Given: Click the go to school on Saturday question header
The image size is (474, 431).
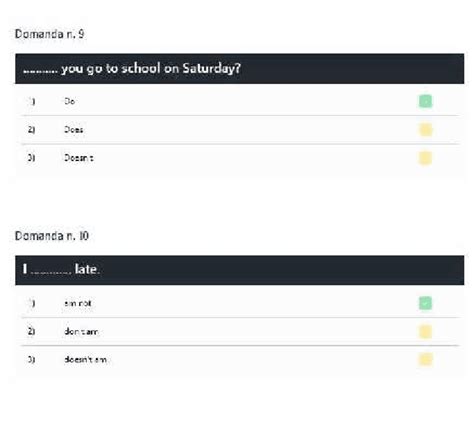Looking at the screenshot, I should coord(239,69).
